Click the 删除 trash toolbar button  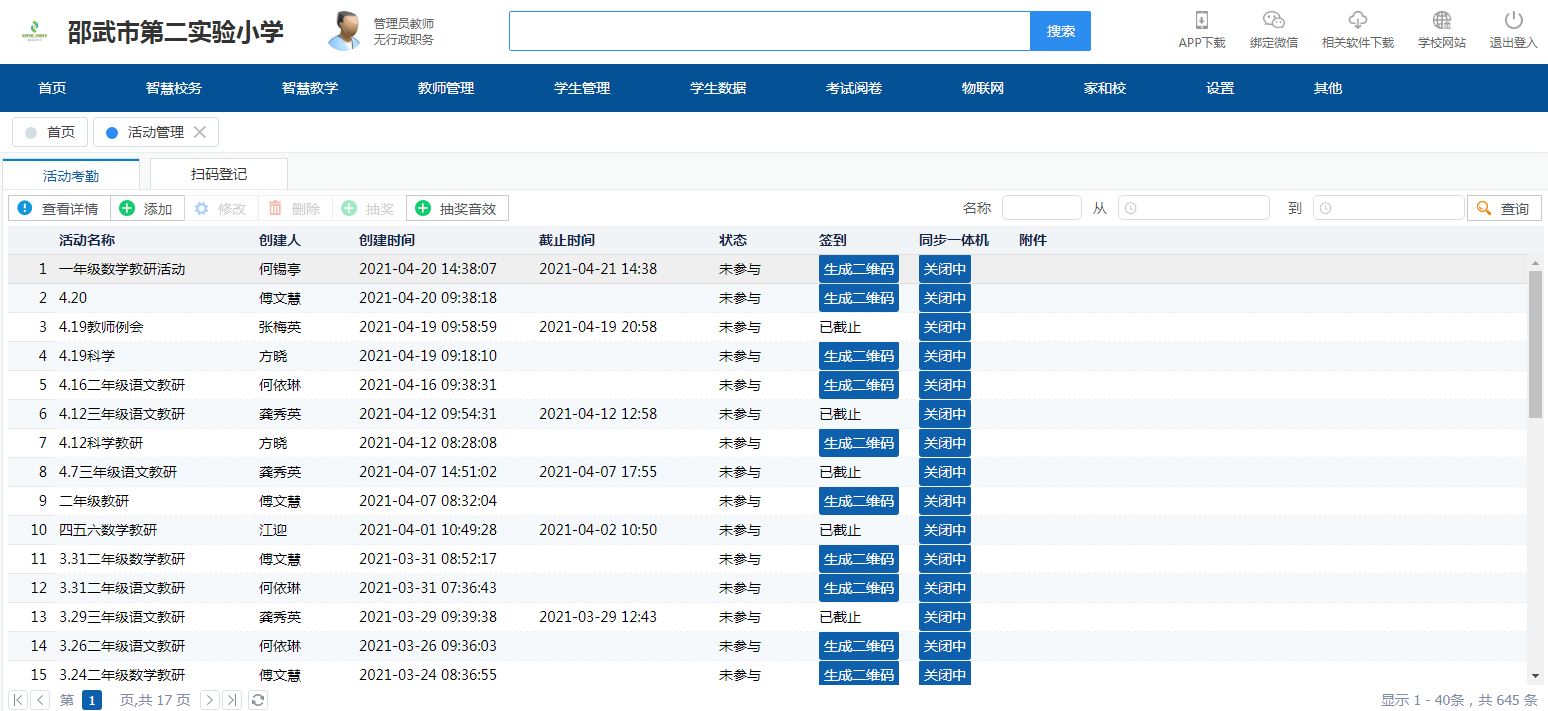[295, 208]
